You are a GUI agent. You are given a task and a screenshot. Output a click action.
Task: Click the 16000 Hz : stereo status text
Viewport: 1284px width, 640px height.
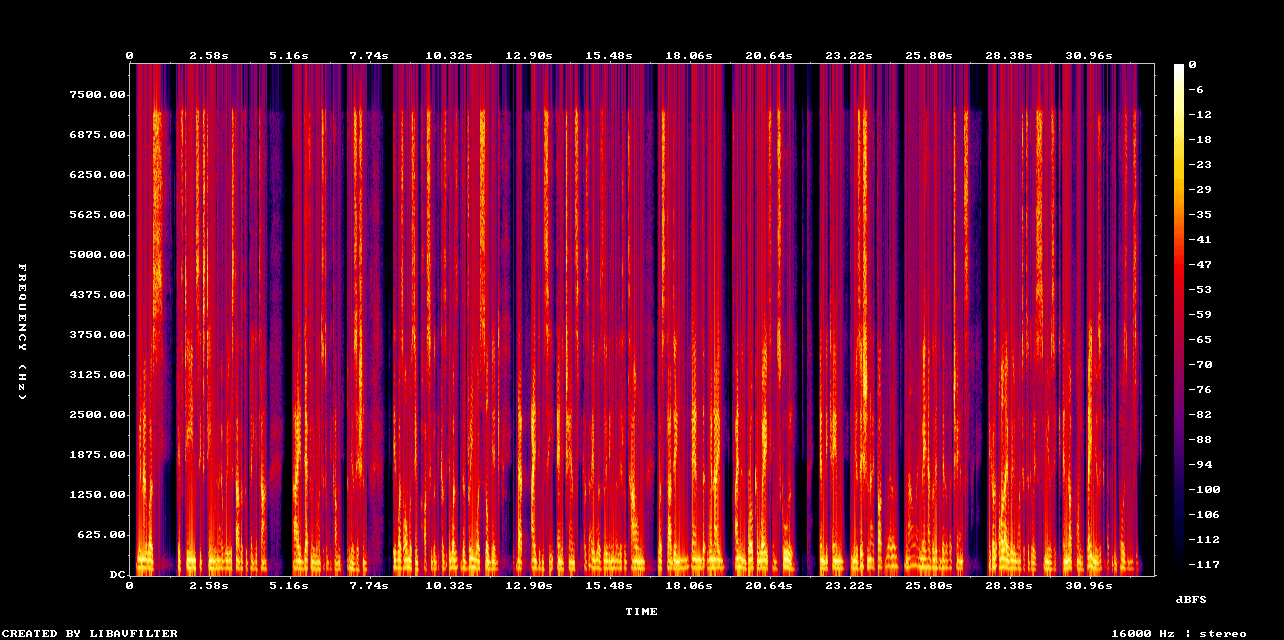[x=1181, y=632]
